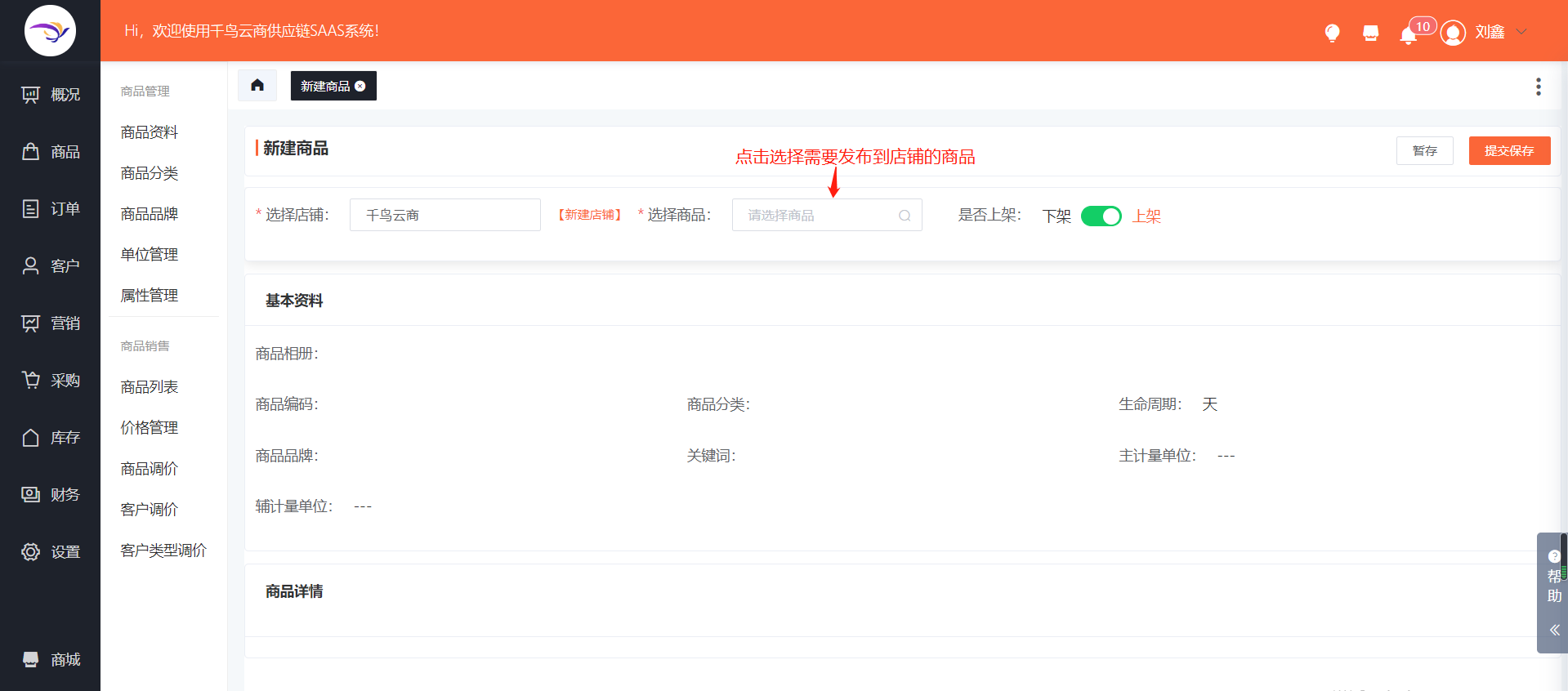Click search icon in 选择商品 field
This screenshot has width=1568, height=691.
click(x=905, y=216)
